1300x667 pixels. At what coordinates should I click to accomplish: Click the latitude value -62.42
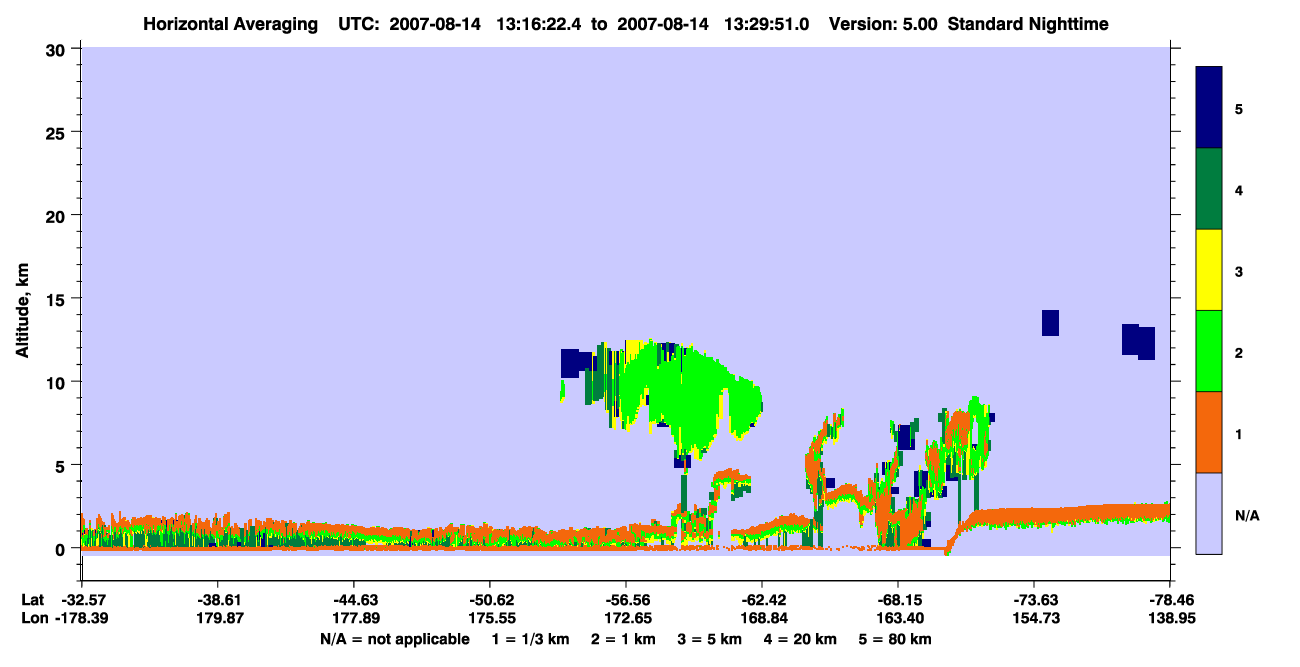tap(762, 600)
